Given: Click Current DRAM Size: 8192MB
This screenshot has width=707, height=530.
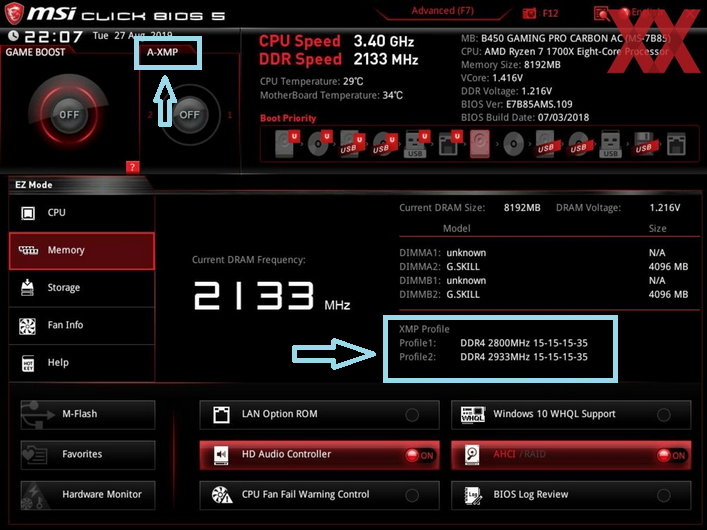Looking at the screenshot, I should [x=469, y=208].
